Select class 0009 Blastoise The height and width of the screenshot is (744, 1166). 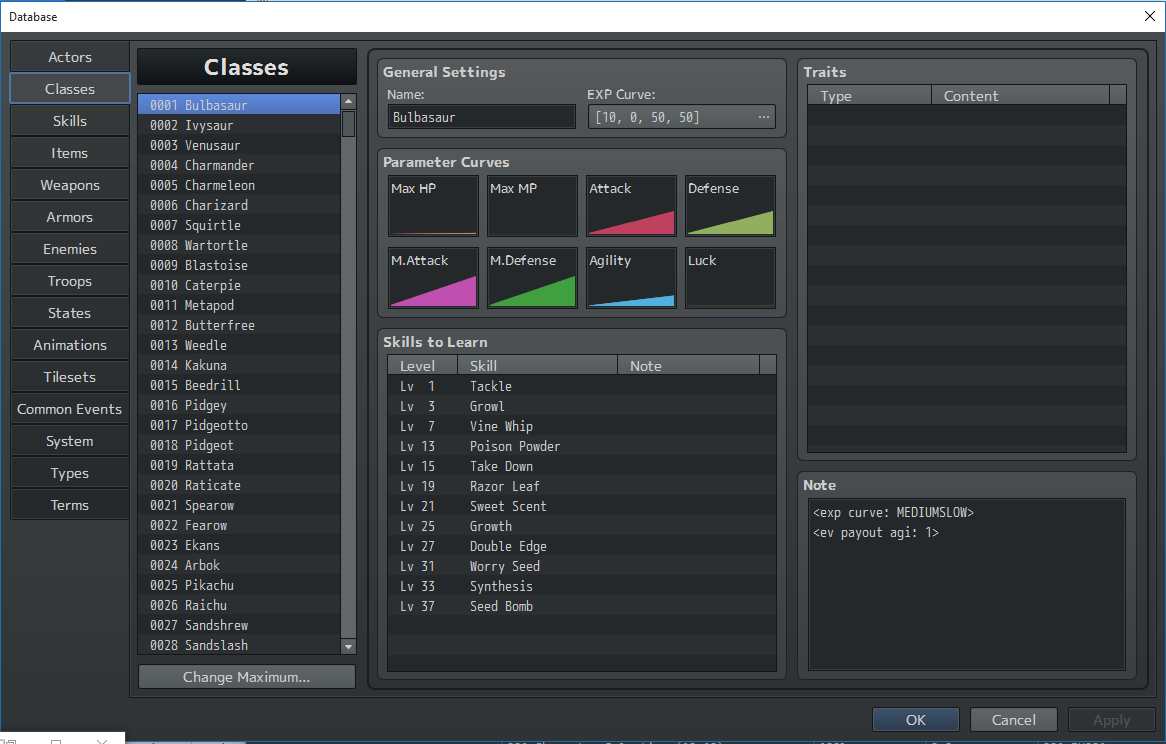click(239, 265)
